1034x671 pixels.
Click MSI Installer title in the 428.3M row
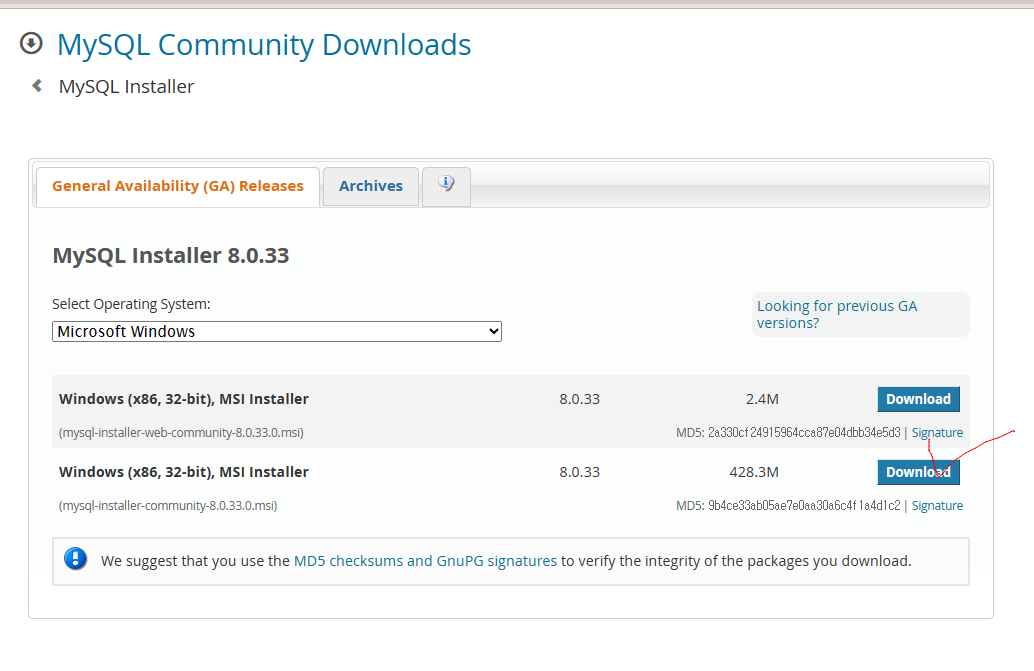point(184,473)
